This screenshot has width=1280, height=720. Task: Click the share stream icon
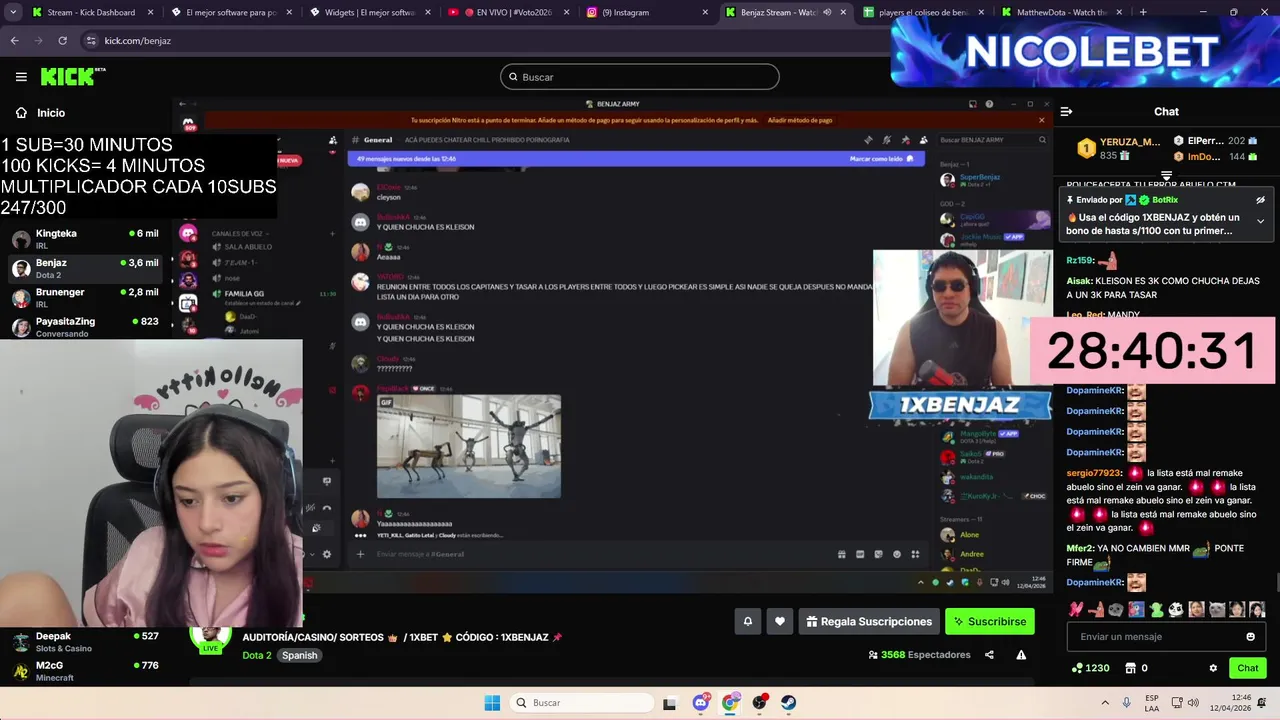tap(989, 655)
